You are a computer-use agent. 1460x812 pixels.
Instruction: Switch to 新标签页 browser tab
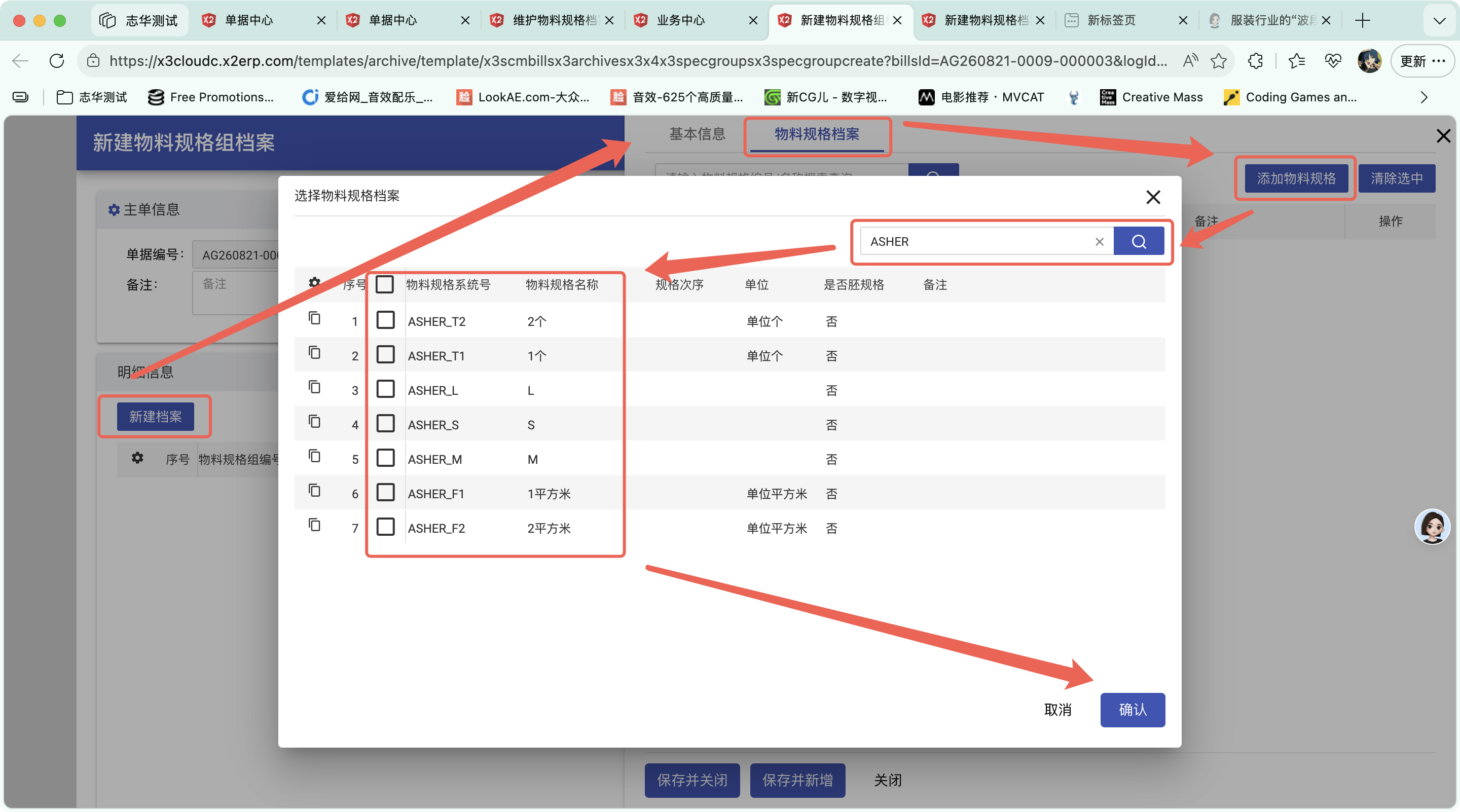[x=1127, y=20]
